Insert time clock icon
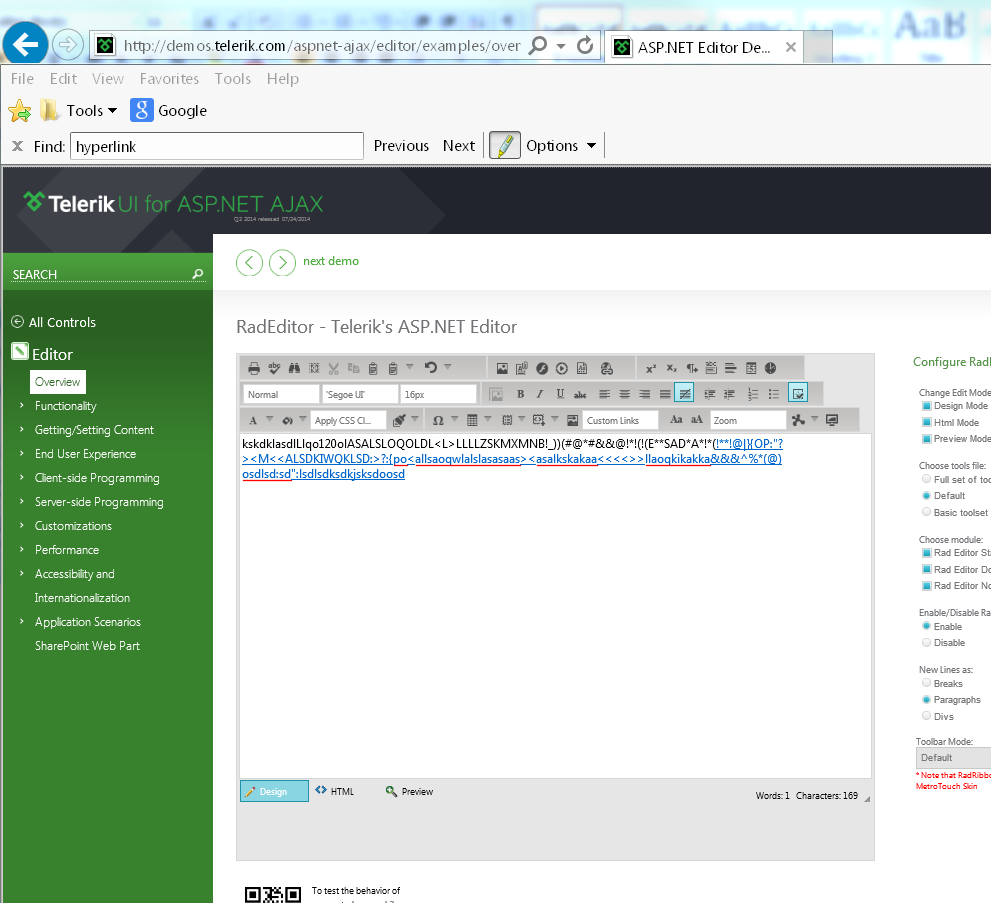991x903 pixels. click(x=770, y=368)
